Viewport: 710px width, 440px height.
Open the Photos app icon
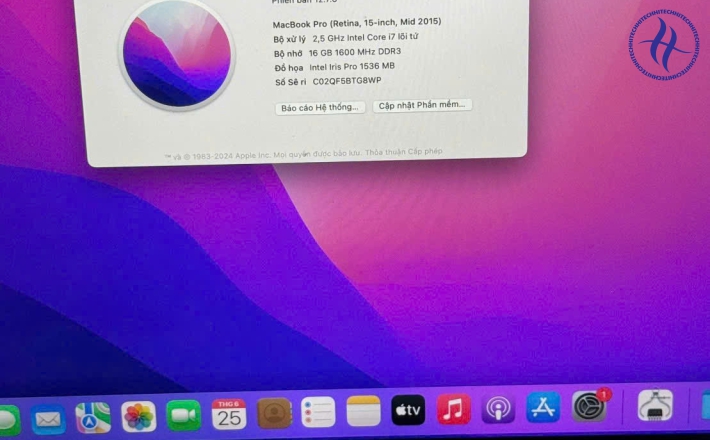tap(139, 416)
